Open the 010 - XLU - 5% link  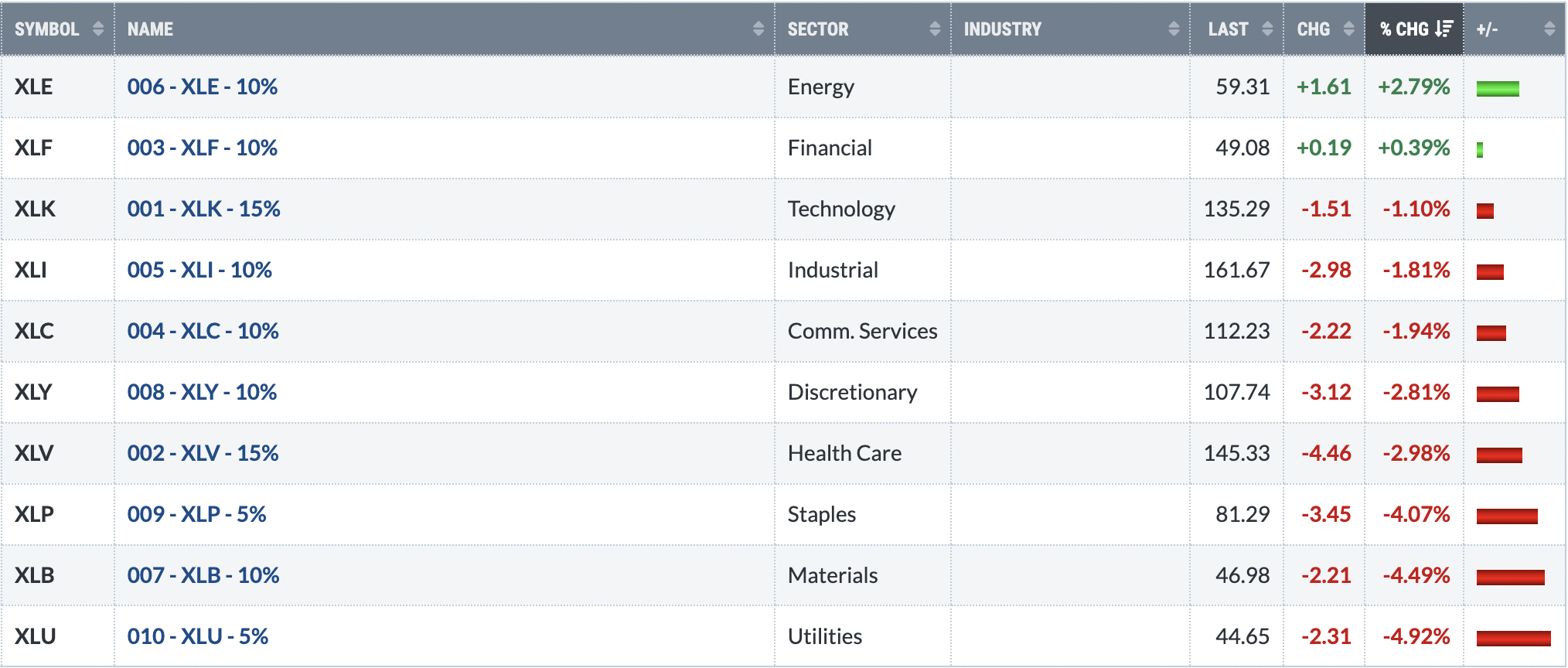pos(198,636)
